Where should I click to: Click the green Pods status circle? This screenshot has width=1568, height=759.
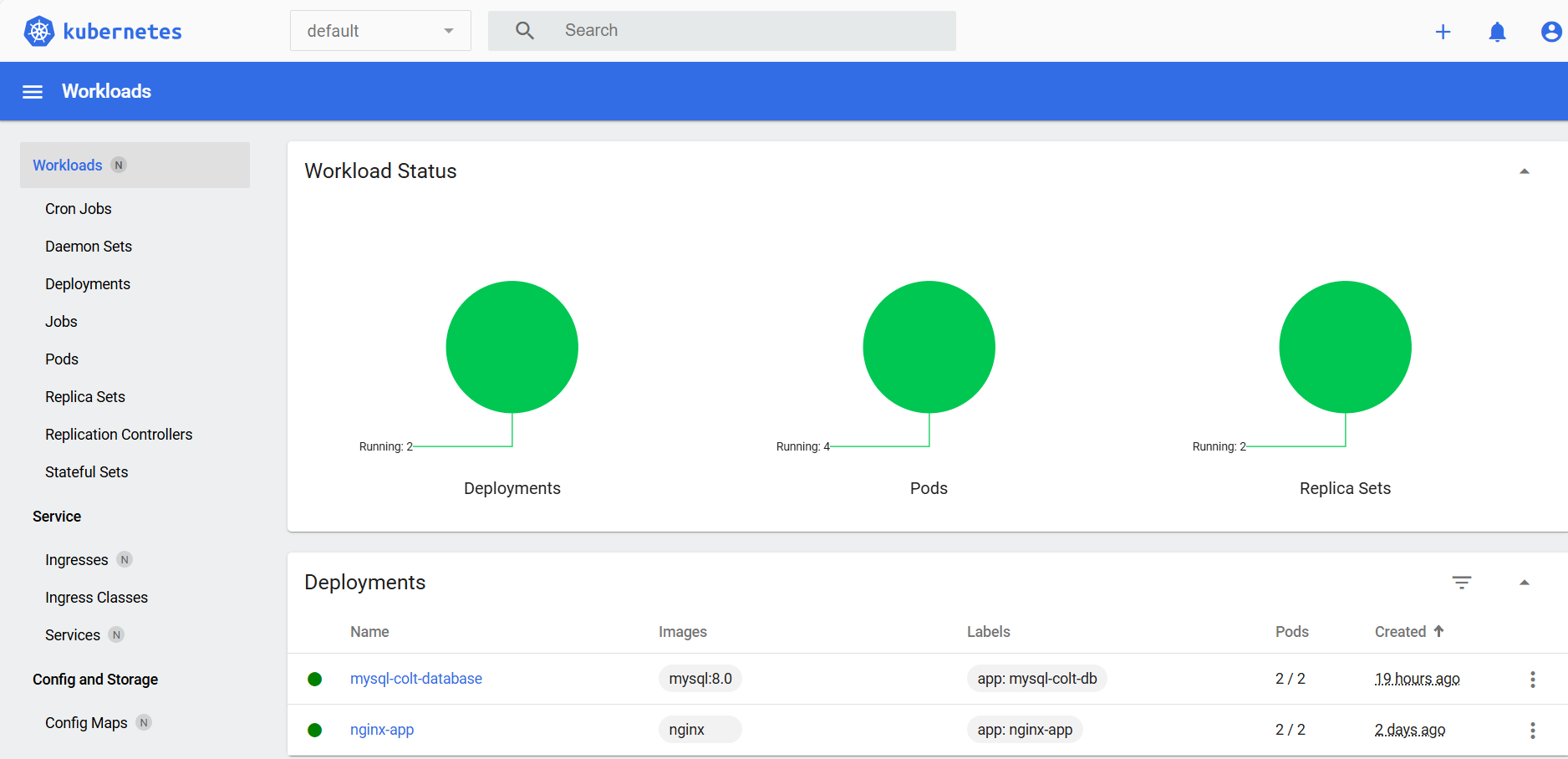[x=929, y=347]
